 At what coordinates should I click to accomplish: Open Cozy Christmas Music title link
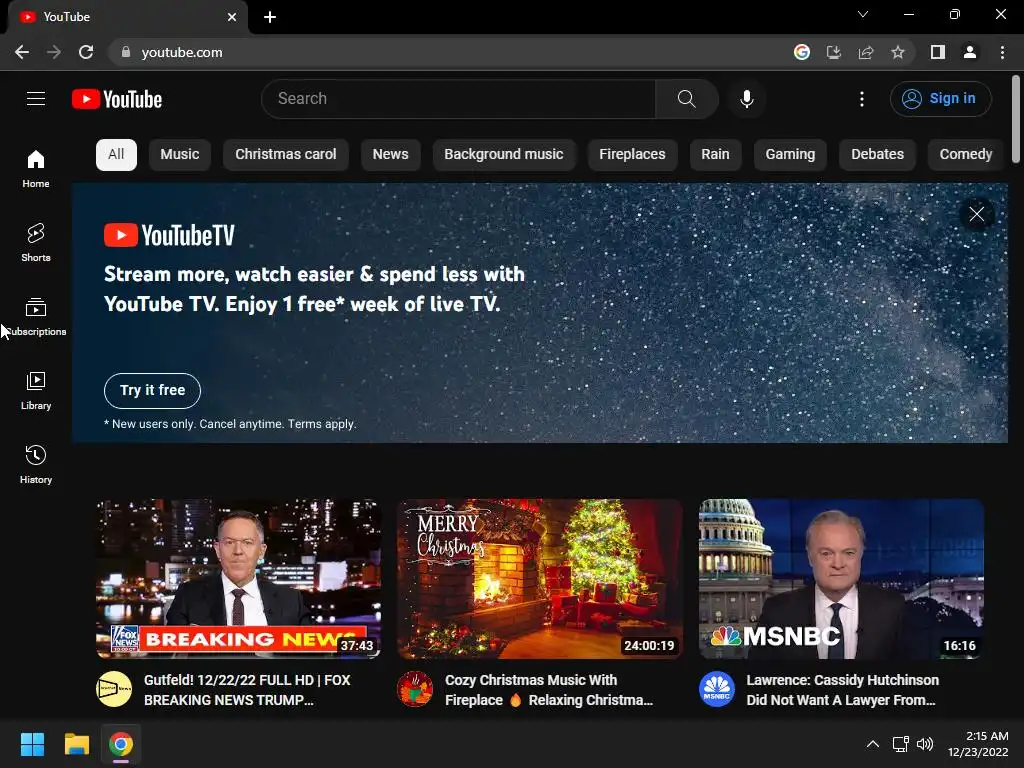549,690
